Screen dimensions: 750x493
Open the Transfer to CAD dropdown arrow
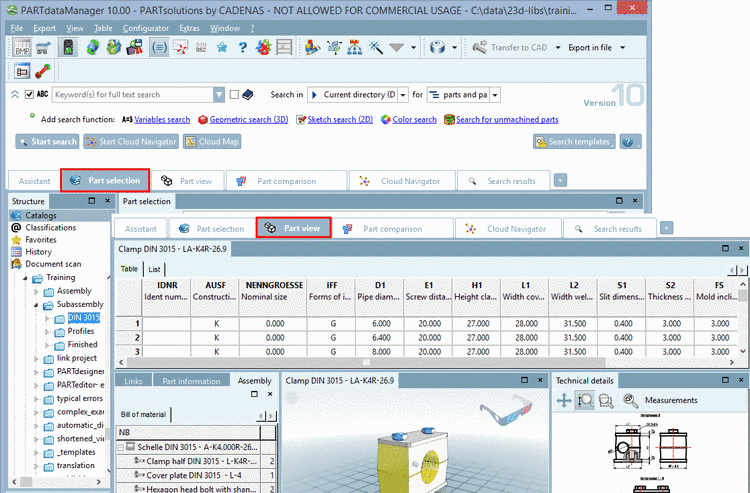pyautogui.click(x=558, y=47)
